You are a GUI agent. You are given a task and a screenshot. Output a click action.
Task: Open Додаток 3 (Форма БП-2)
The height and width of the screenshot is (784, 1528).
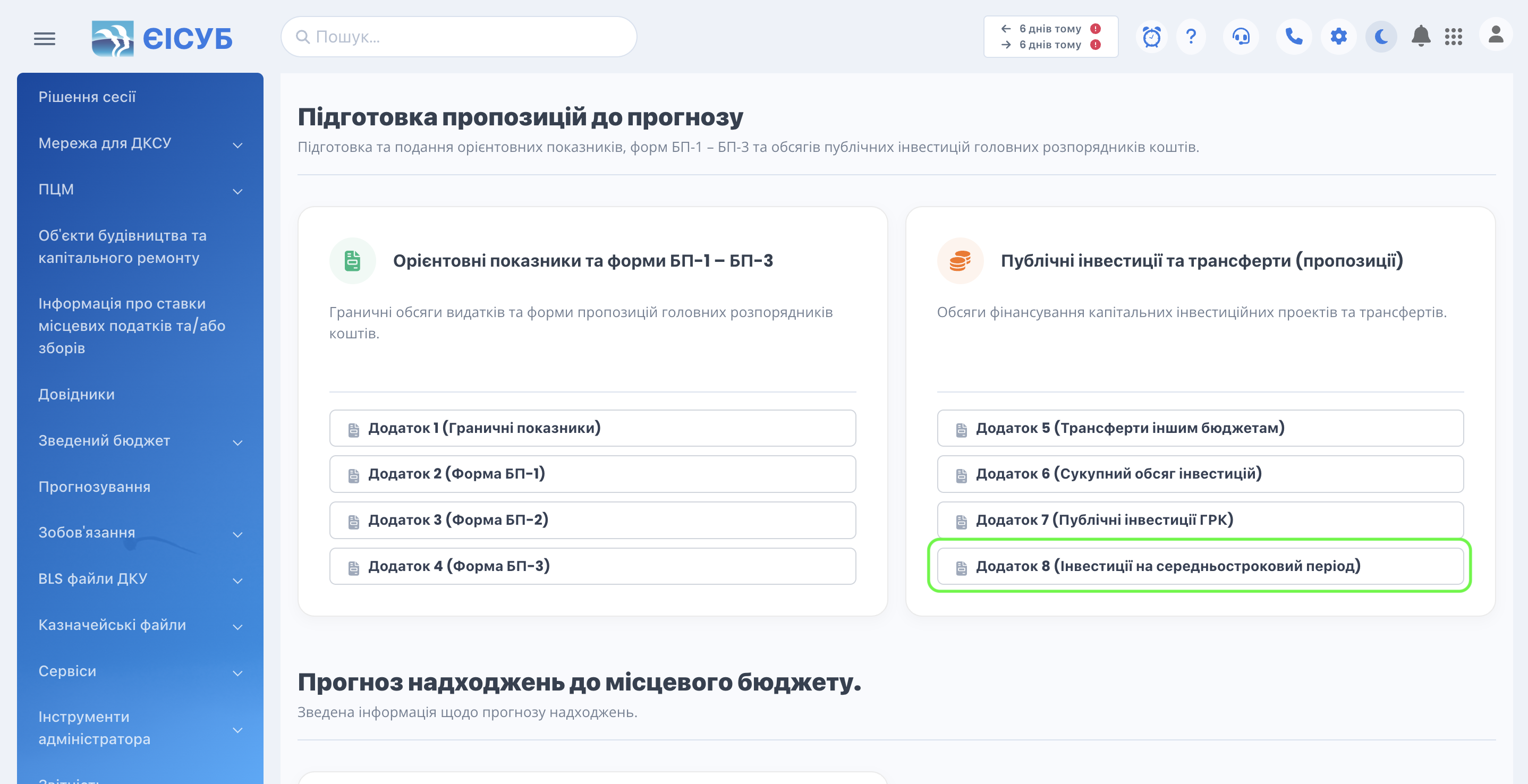tap(592, 520)
